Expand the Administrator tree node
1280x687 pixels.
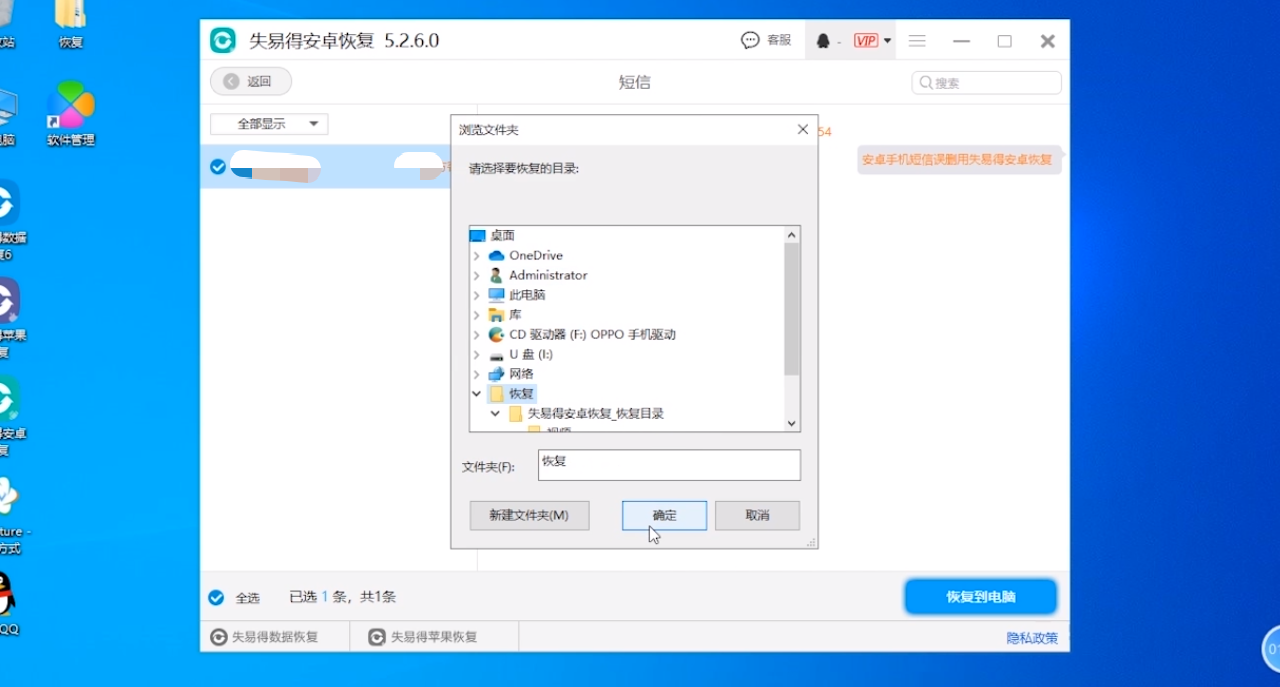tap(476, 275)
